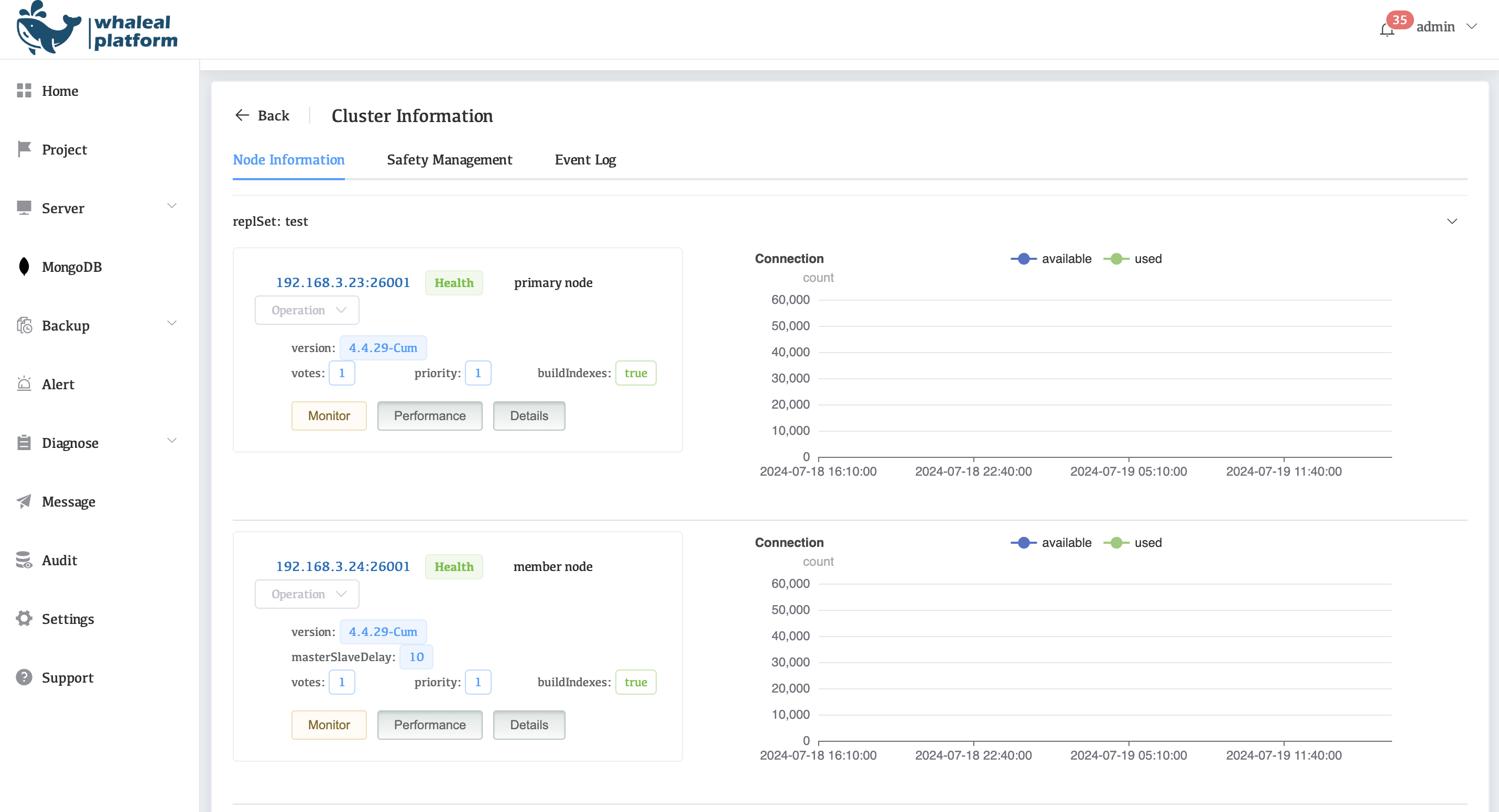Click the notification bell icon
1499x812 pixels.
coord(1387,29)
